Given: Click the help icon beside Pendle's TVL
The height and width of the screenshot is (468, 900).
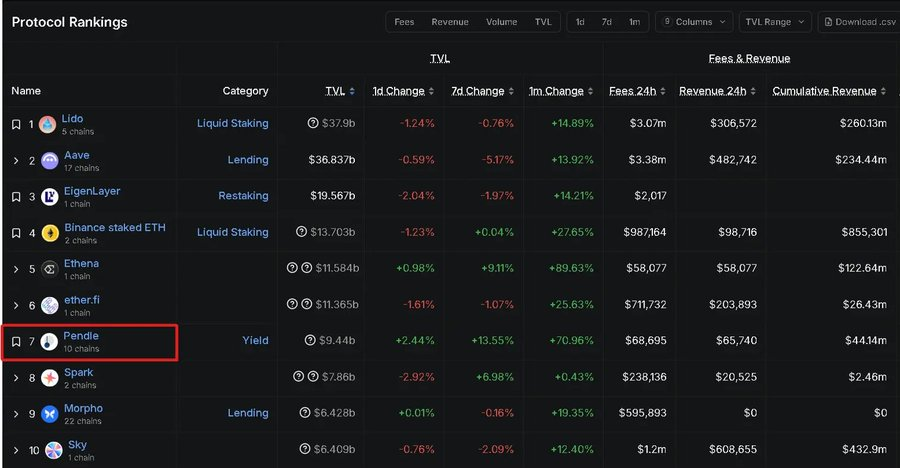Looking at the screenshot, I should [310, 341].
